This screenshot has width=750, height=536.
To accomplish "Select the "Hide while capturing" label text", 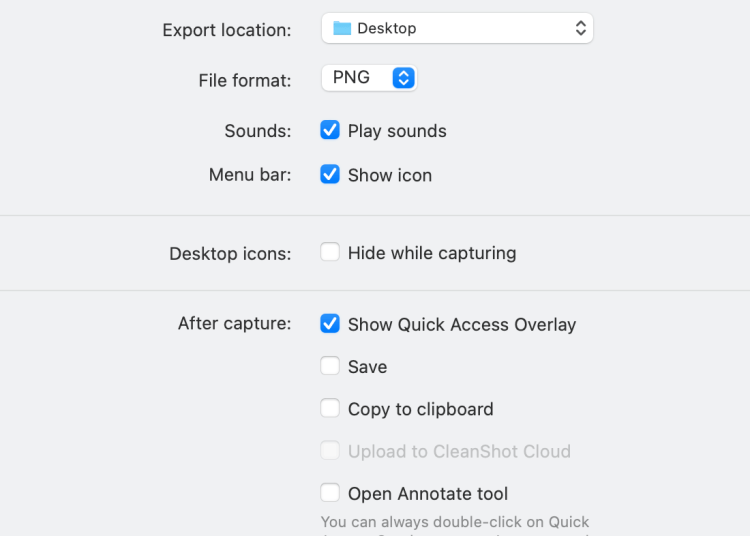I will (x=432, y=253).
